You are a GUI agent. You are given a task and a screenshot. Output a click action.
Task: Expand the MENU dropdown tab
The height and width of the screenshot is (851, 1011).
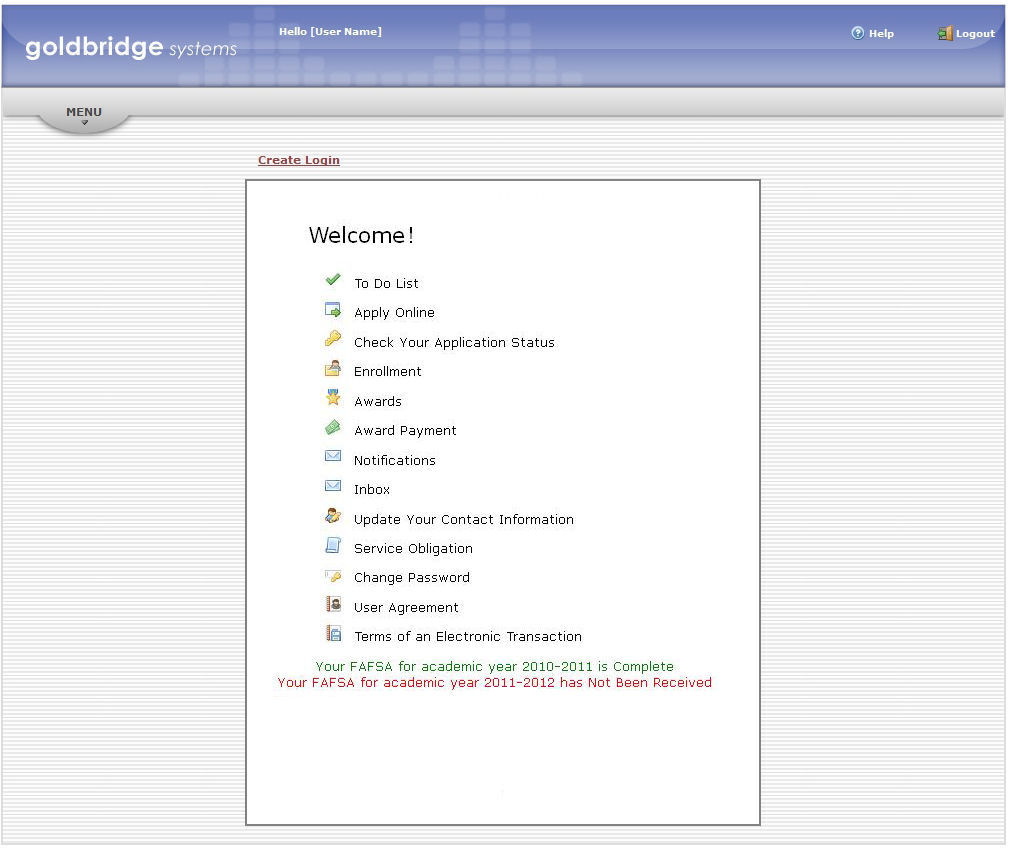[x=84, y=115]
